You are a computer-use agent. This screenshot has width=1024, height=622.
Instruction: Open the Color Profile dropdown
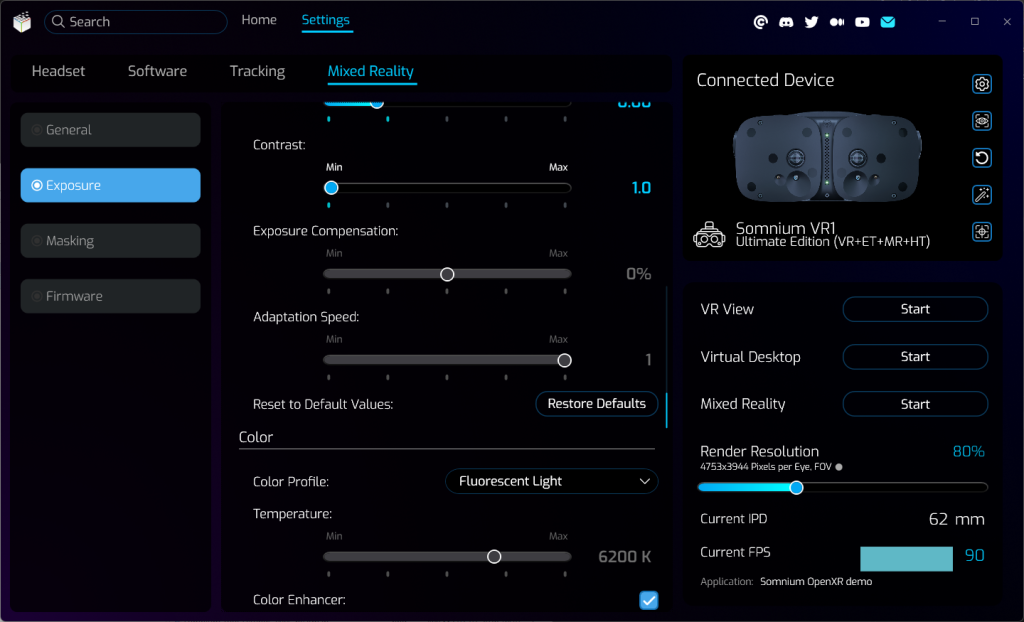[x=551, y=482]
